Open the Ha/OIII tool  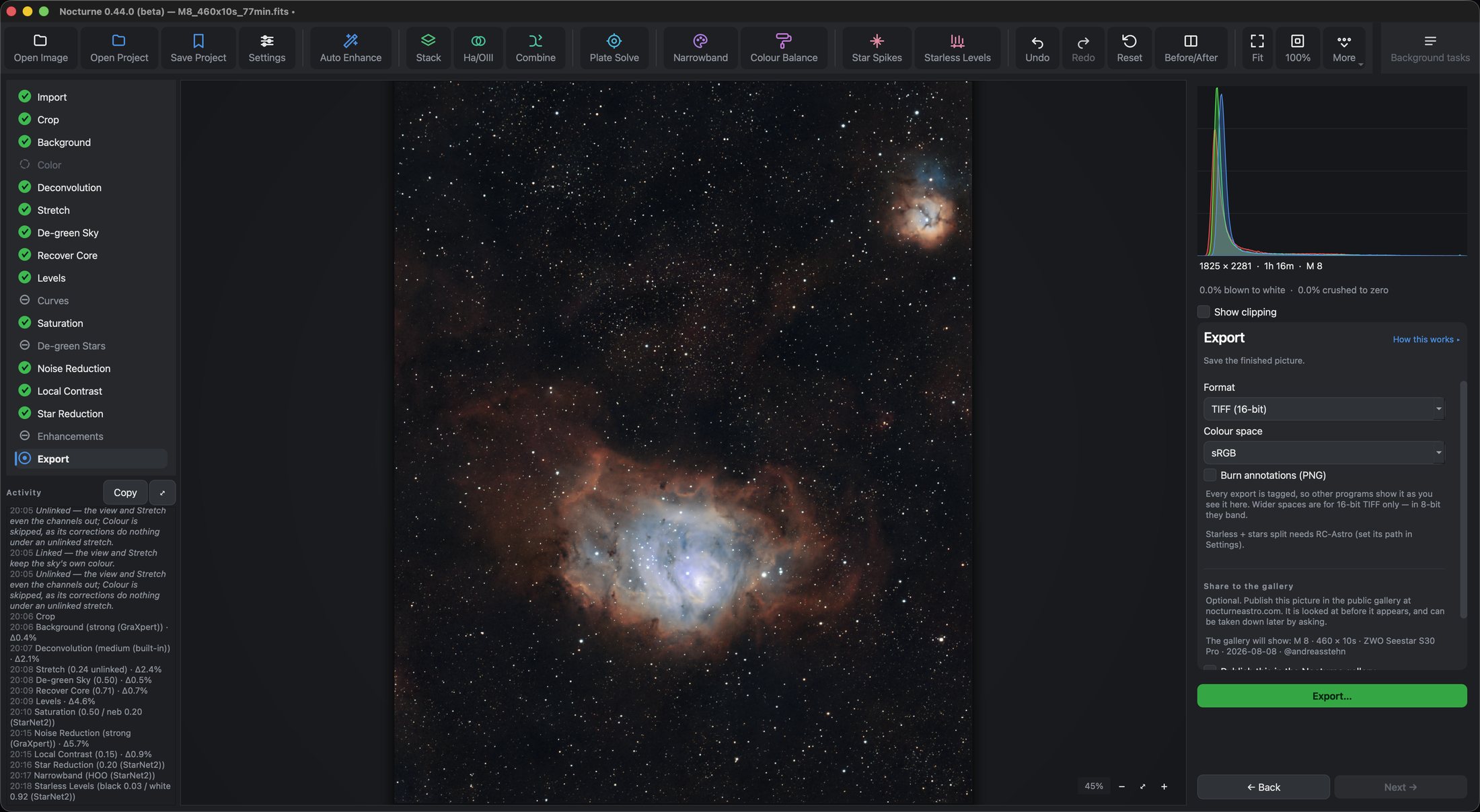point(478,48)
